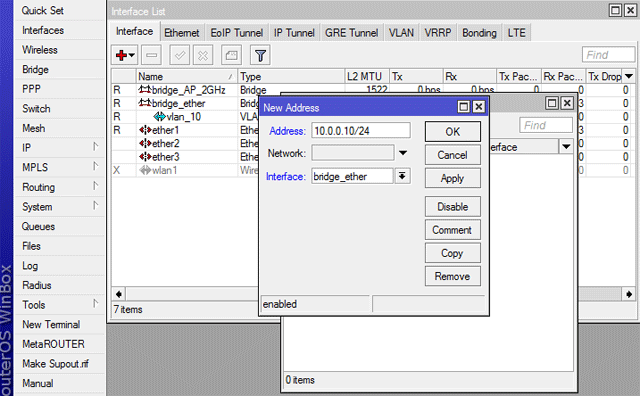Click Apply in New Address dialog
The width and height of the screenshot is (640, 396).
click(453, 178)
